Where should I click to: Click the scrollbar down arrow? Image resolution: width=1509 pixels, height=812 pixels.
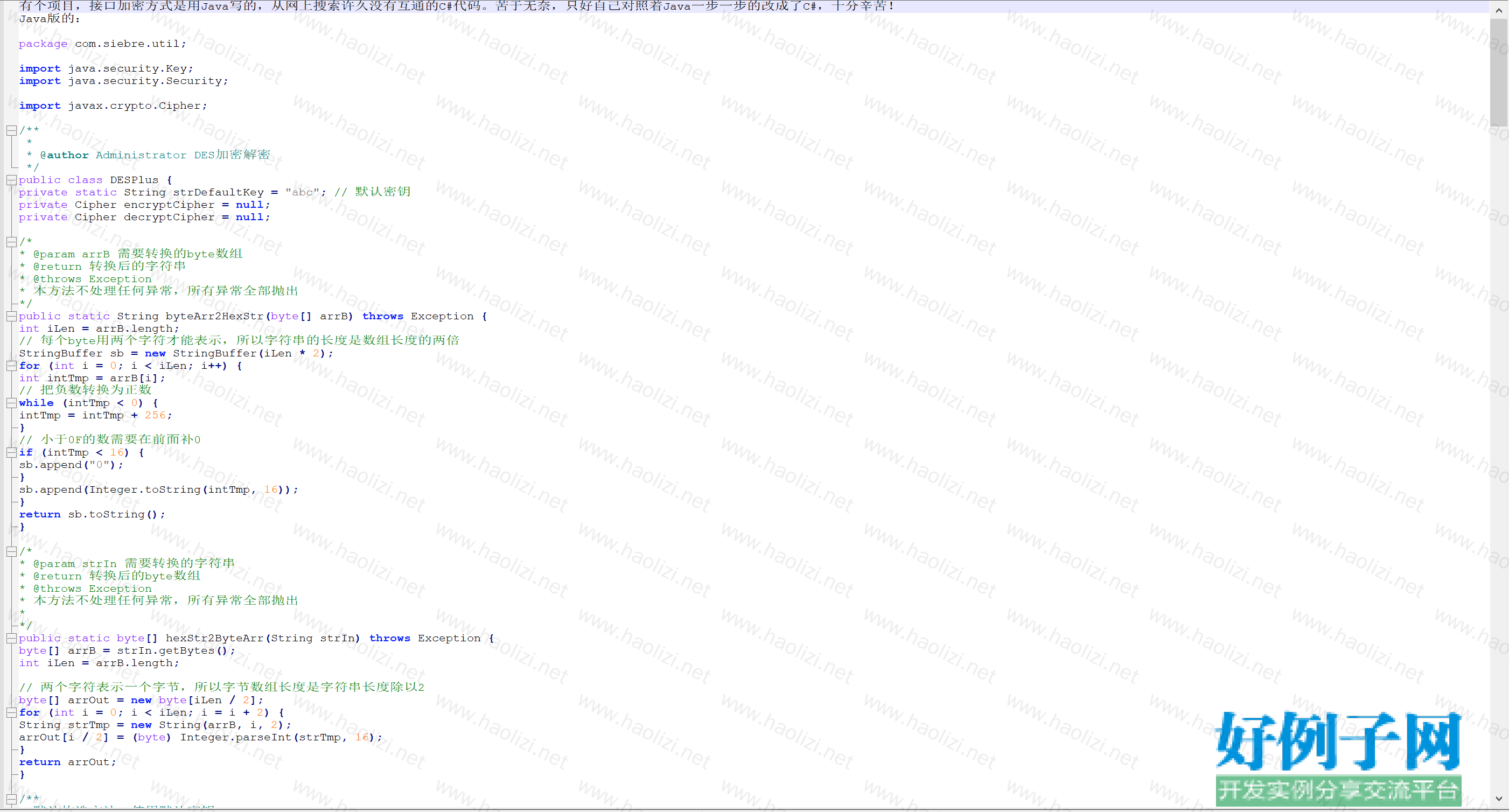[x=1498, y=799]
